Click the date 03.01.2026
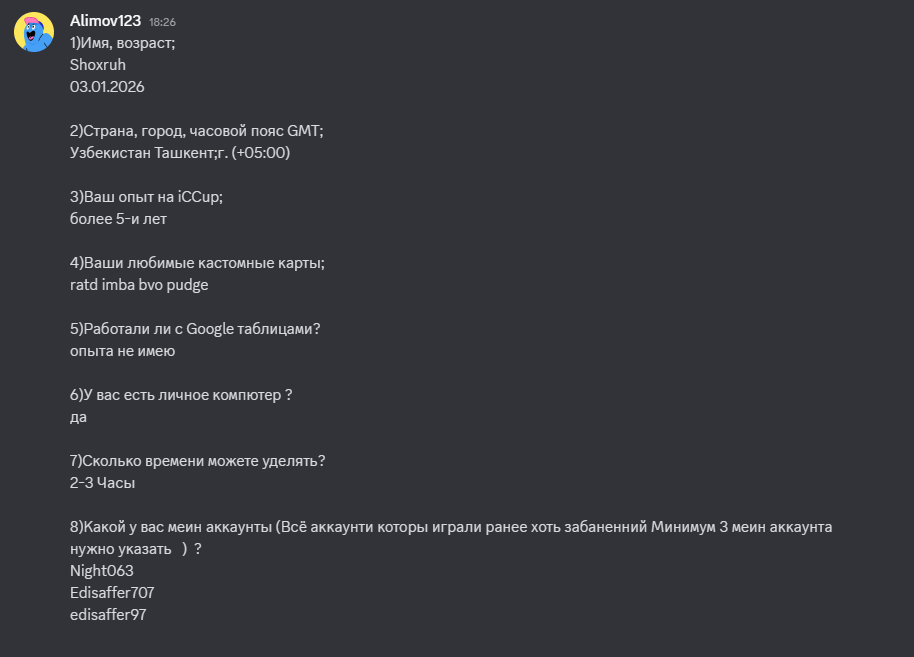914x657 pixels. pos(107,87)
